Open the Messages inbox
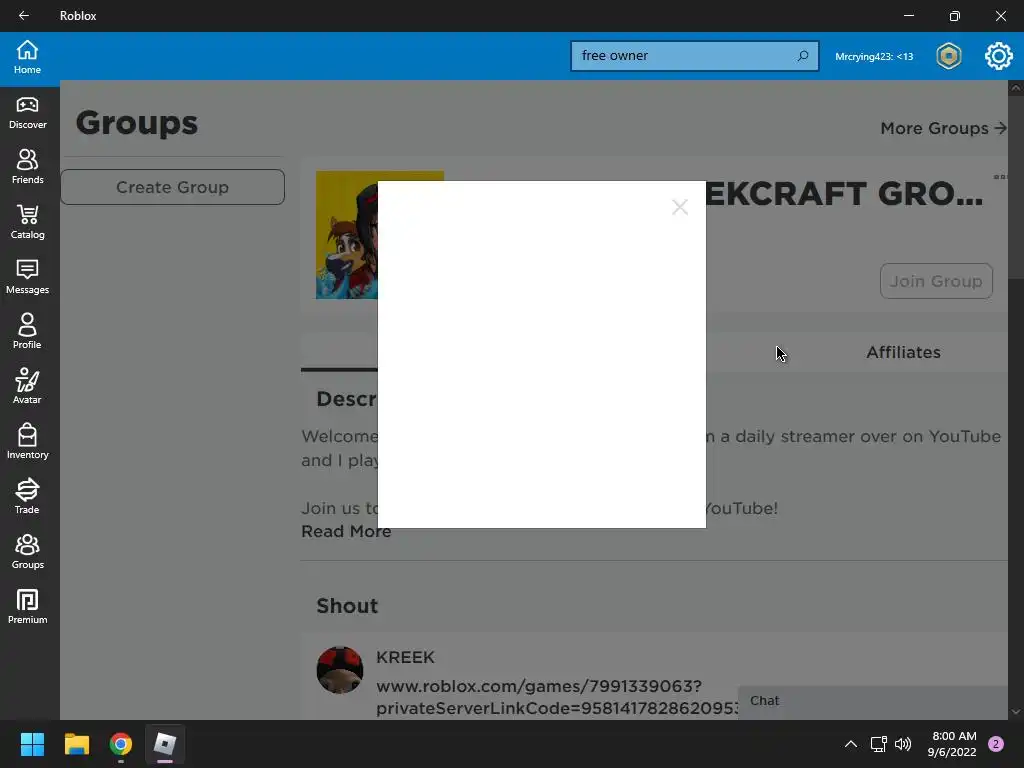This screenshot has height=768, width=1024. tap(27, 278)
